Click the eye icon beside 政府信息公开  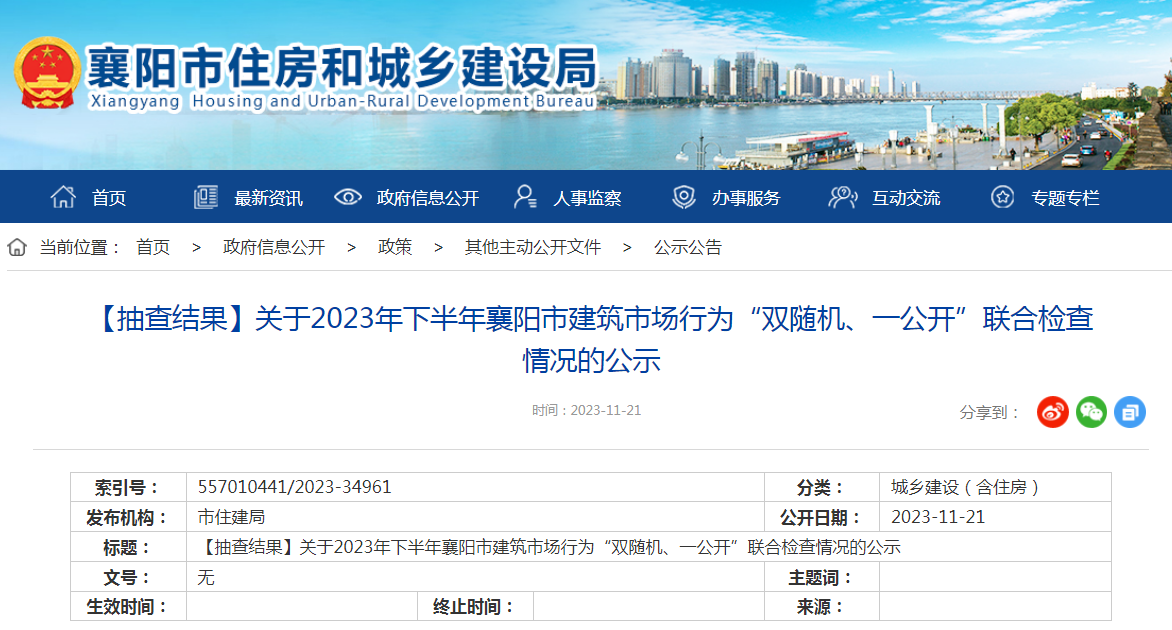click(x=347, y=197)
